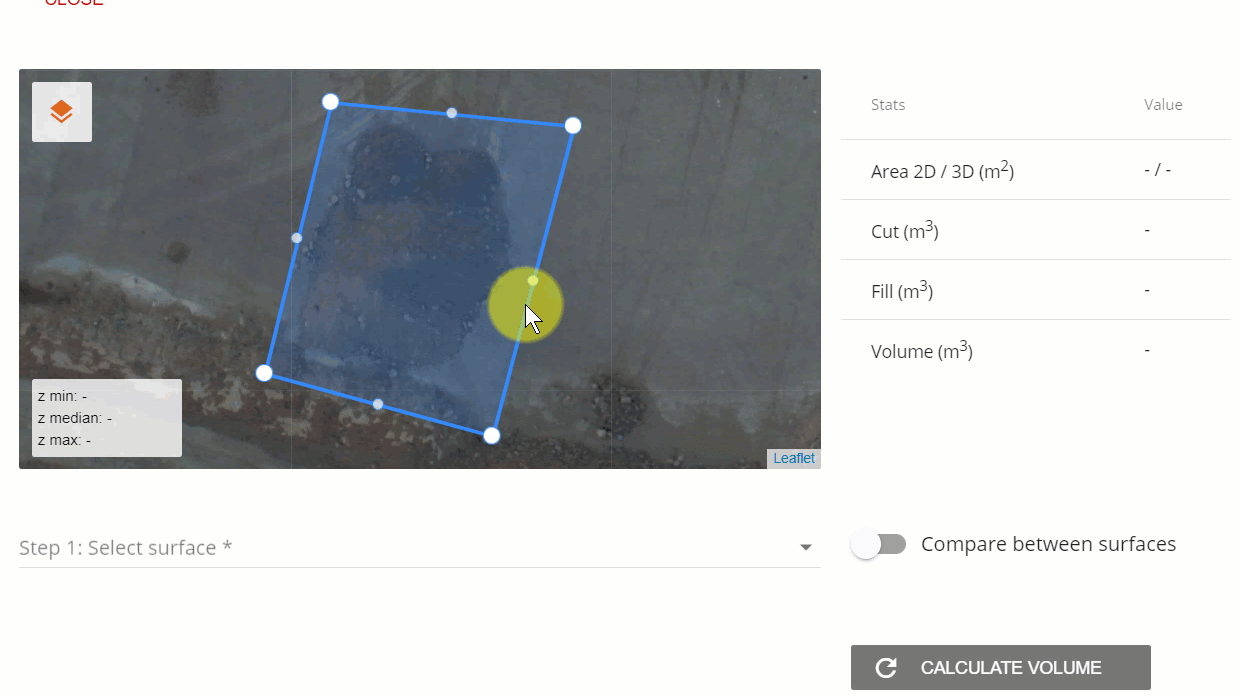Click the top-left polygon vertex handle

point(331,102)
